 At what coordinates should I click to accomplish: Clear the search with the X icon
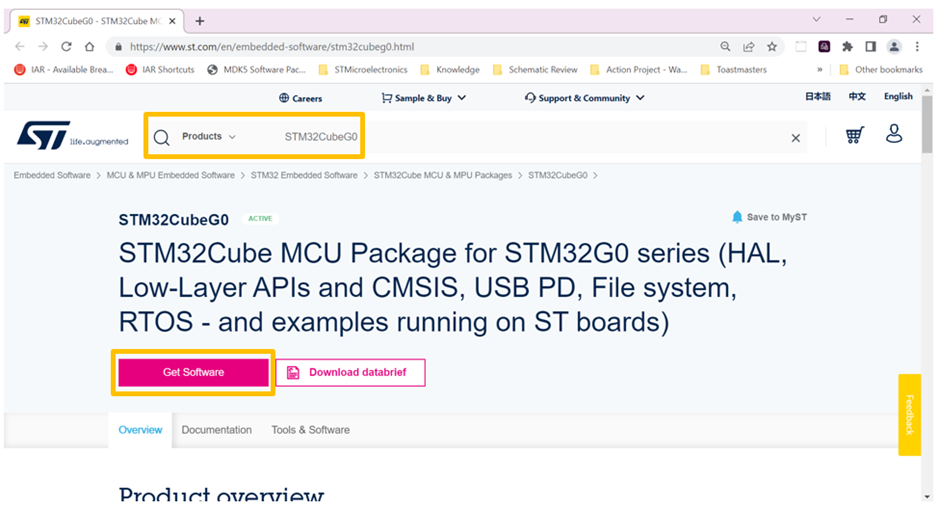click(x=796, y=138)
